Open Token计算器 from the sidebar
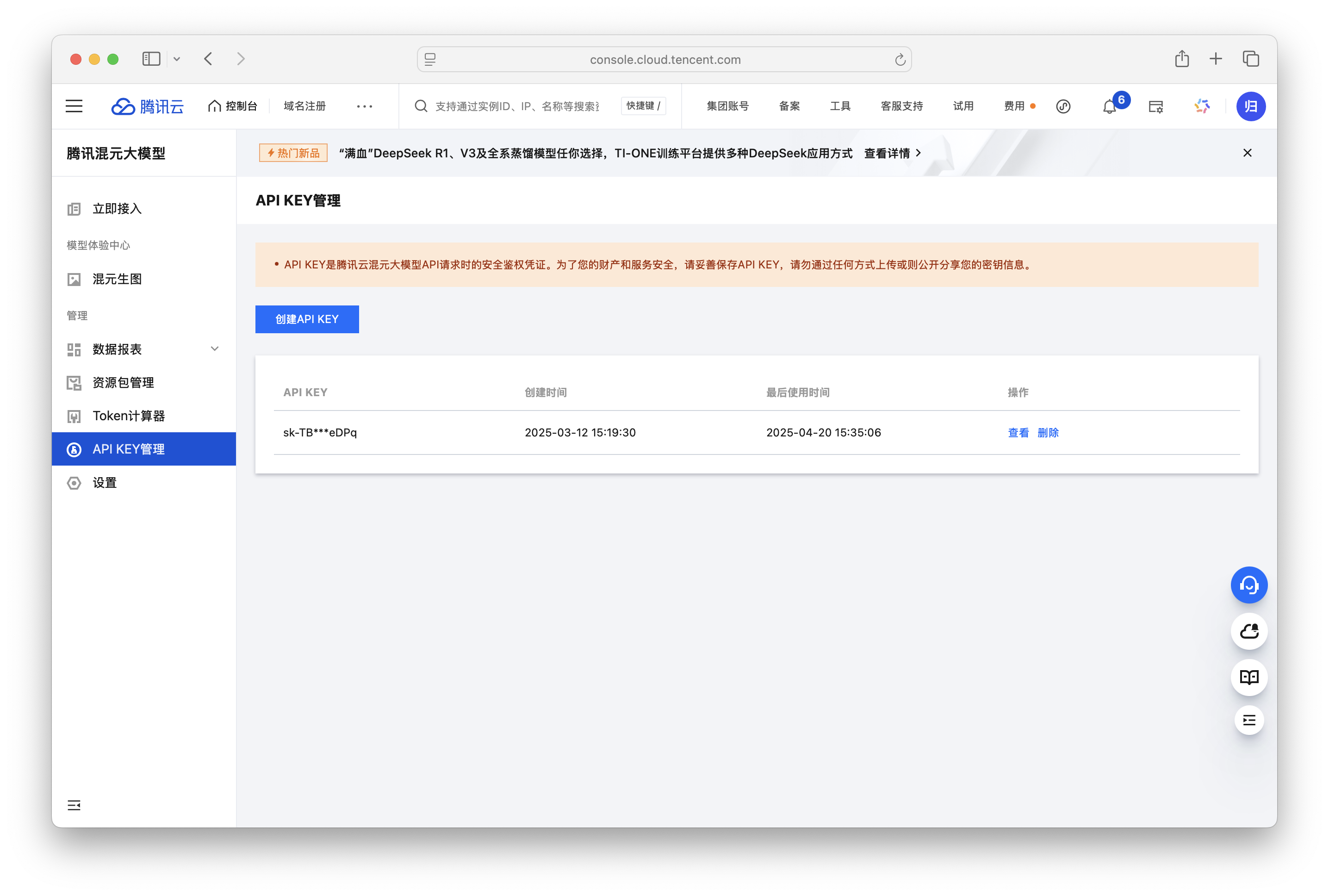 (130, 416)
